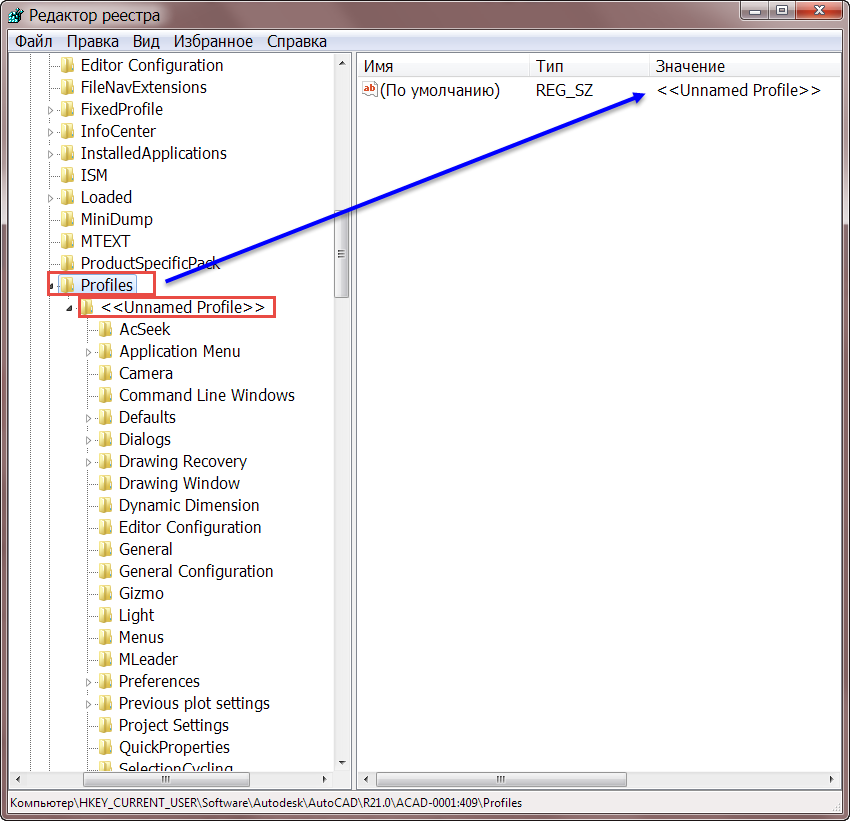Screen dimensions: 850x821
Task: Select the Dynamic Dimension key
Action: 189,505
